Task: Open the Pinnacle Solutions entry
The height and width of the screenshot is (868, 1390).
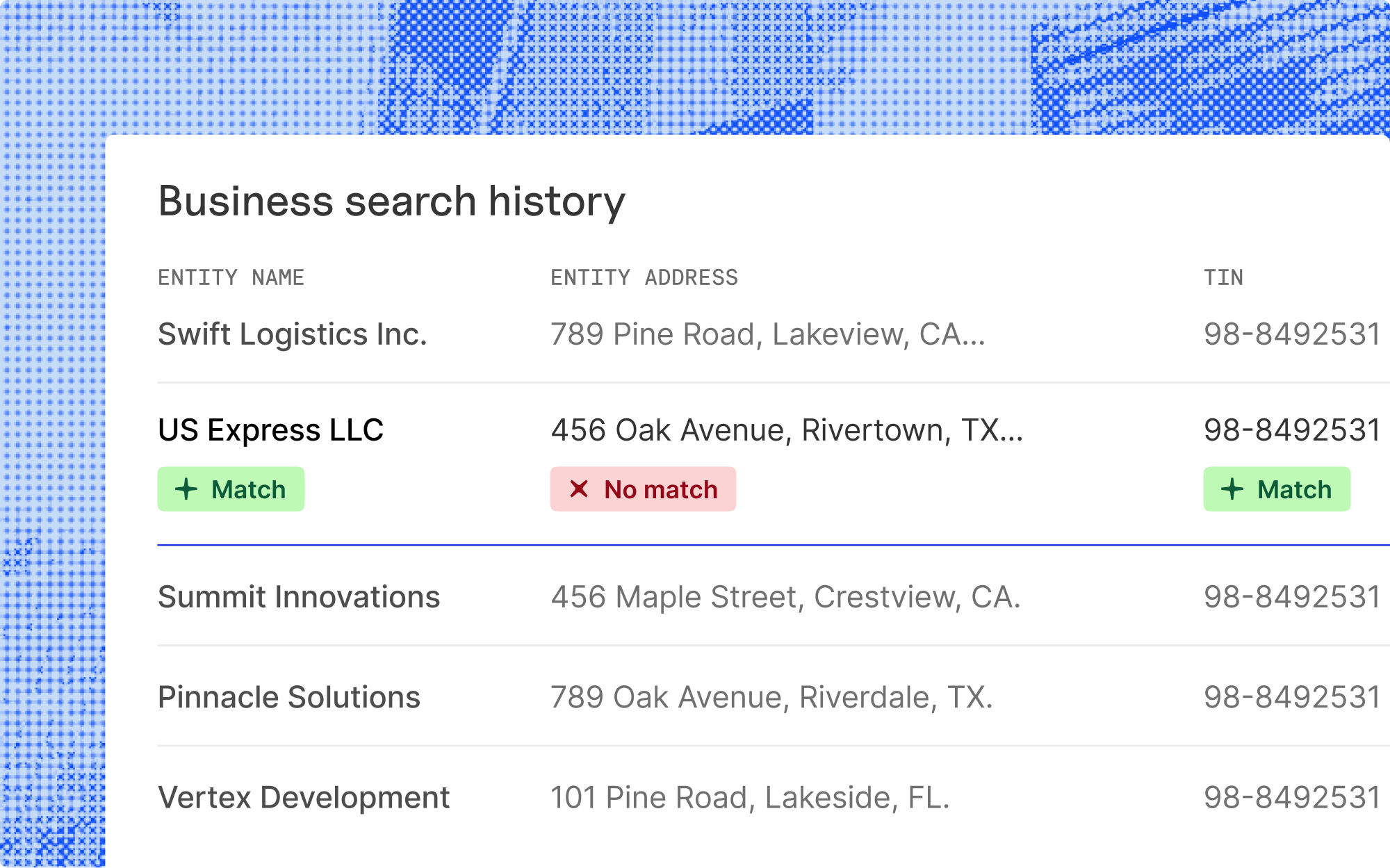Action: [x=289, y=697]
